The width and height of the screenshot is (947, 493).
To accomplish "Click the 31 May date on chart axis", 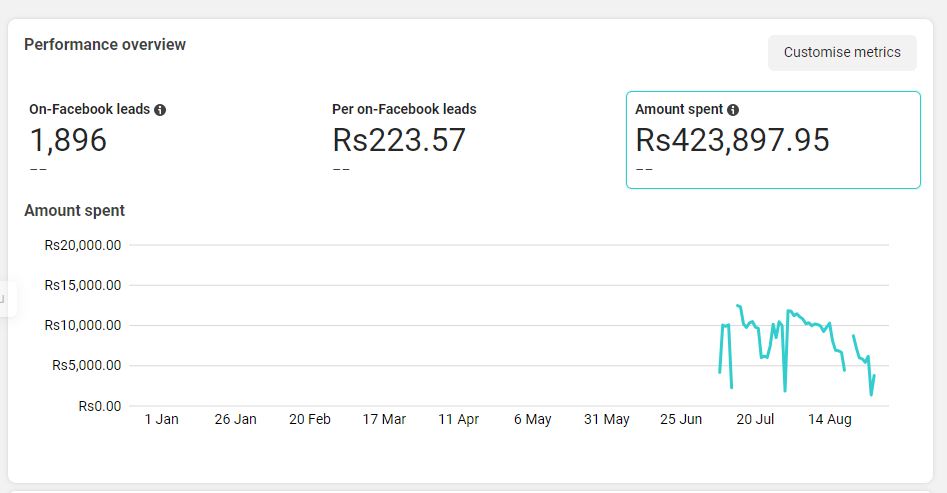I will [x=606, y=419].
